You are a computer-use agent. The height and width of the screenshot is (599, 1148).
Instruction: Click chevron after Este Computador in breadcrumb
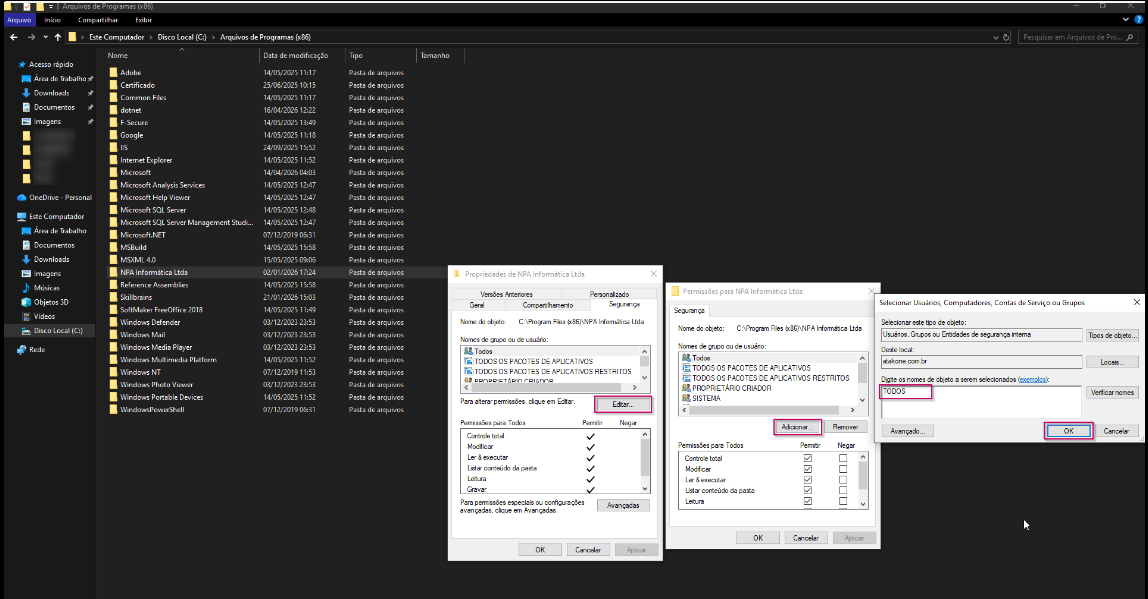pyautogui.click(x=151, y=37)
